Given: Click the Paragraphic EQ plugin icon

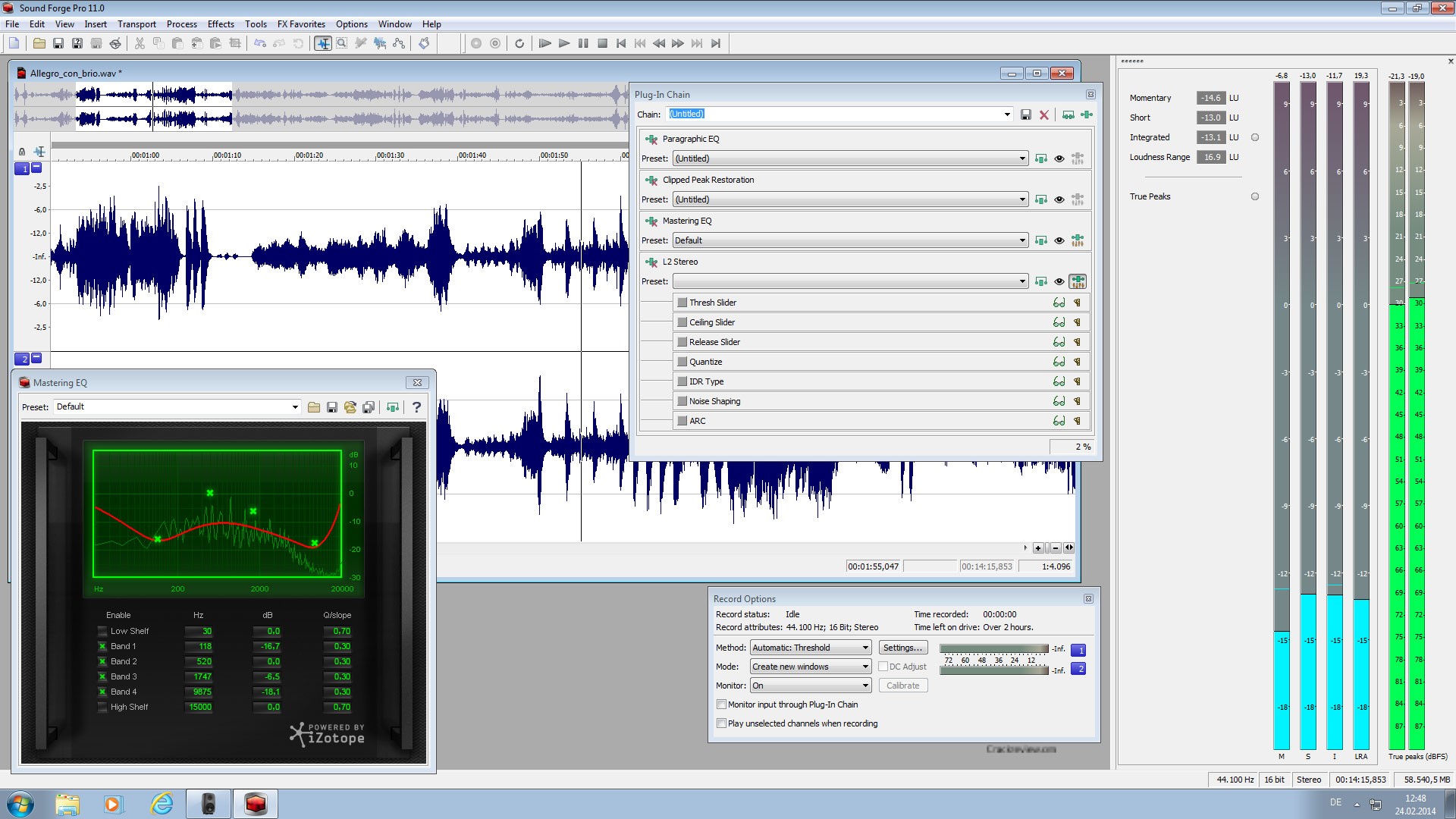Looking at the screenshot, I should (x=651, y=138).
